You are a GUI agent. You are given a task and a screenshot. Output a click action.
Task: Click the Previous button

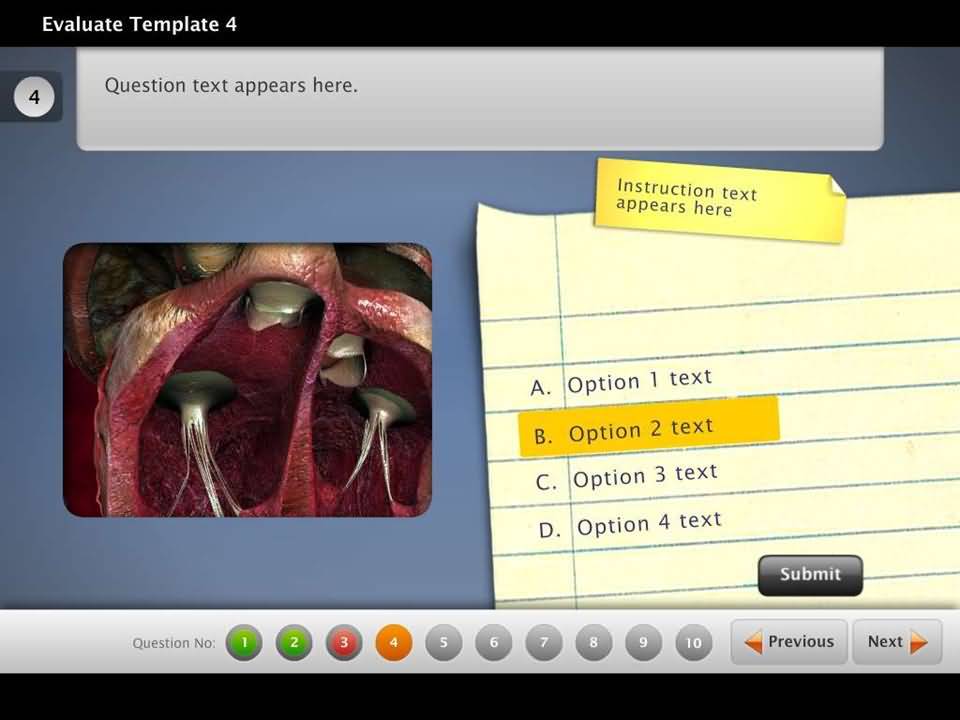pyautogui.click(x=789, y=642)
